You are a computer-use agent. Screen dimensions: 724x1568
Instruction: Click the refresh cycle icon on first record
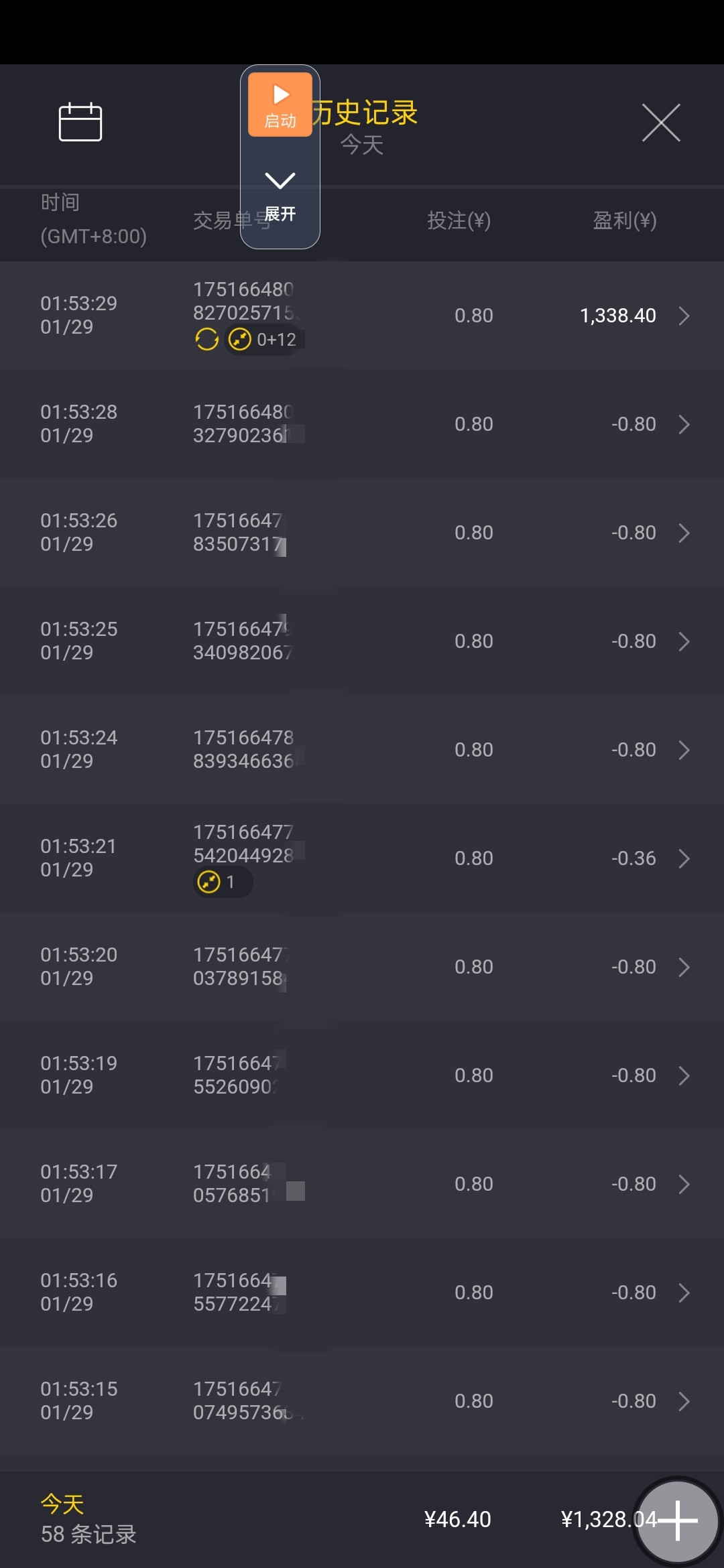(x=206, y=340)
